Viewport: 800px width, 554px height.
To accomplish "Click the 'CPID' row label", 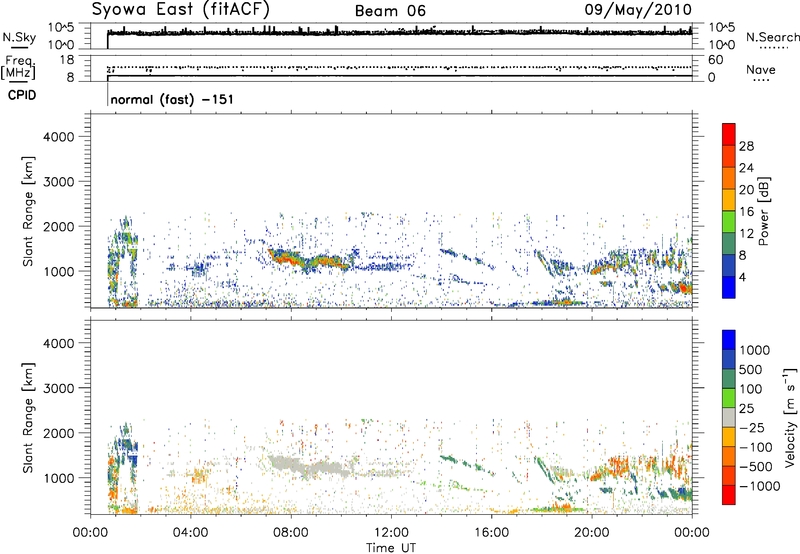I will (x=22, y=95).
